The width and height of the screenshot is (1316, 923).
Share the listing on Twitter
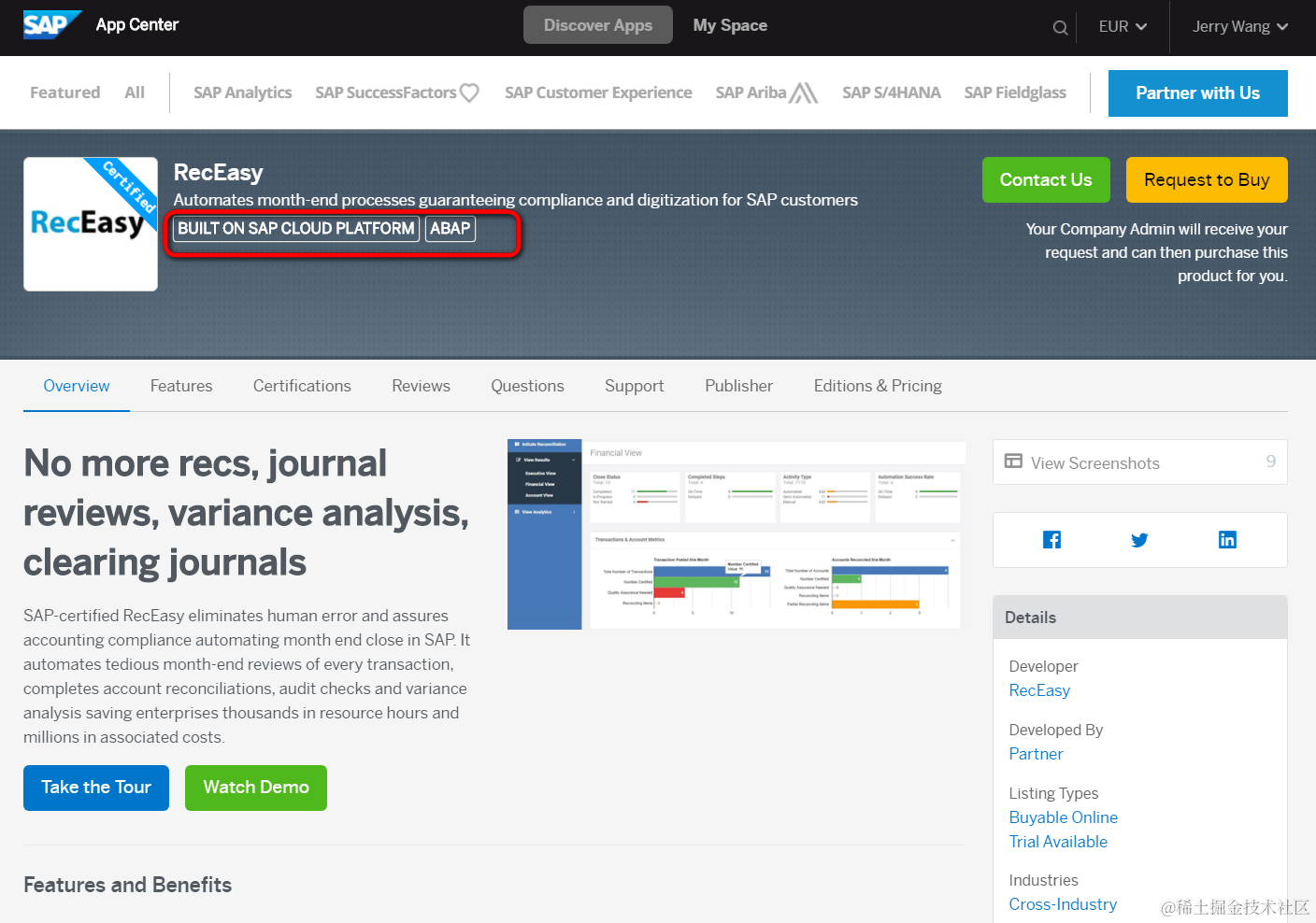click(x=1139, y=540)
